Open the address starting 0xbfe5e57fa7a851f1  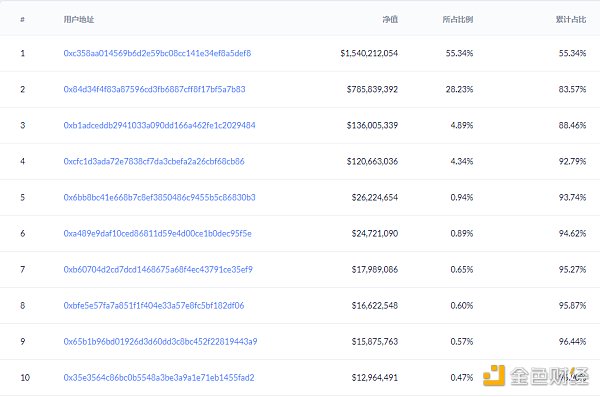pos(154,305)
